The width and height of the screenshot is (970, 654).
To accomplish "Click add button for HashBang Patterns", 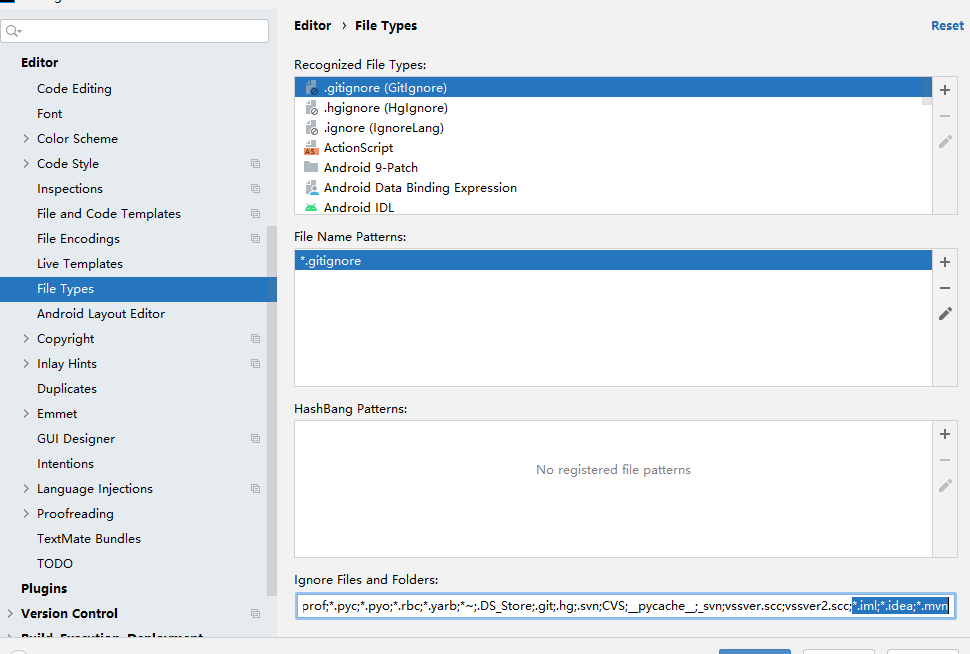I will pyautogui.click(x=945, y=434).
